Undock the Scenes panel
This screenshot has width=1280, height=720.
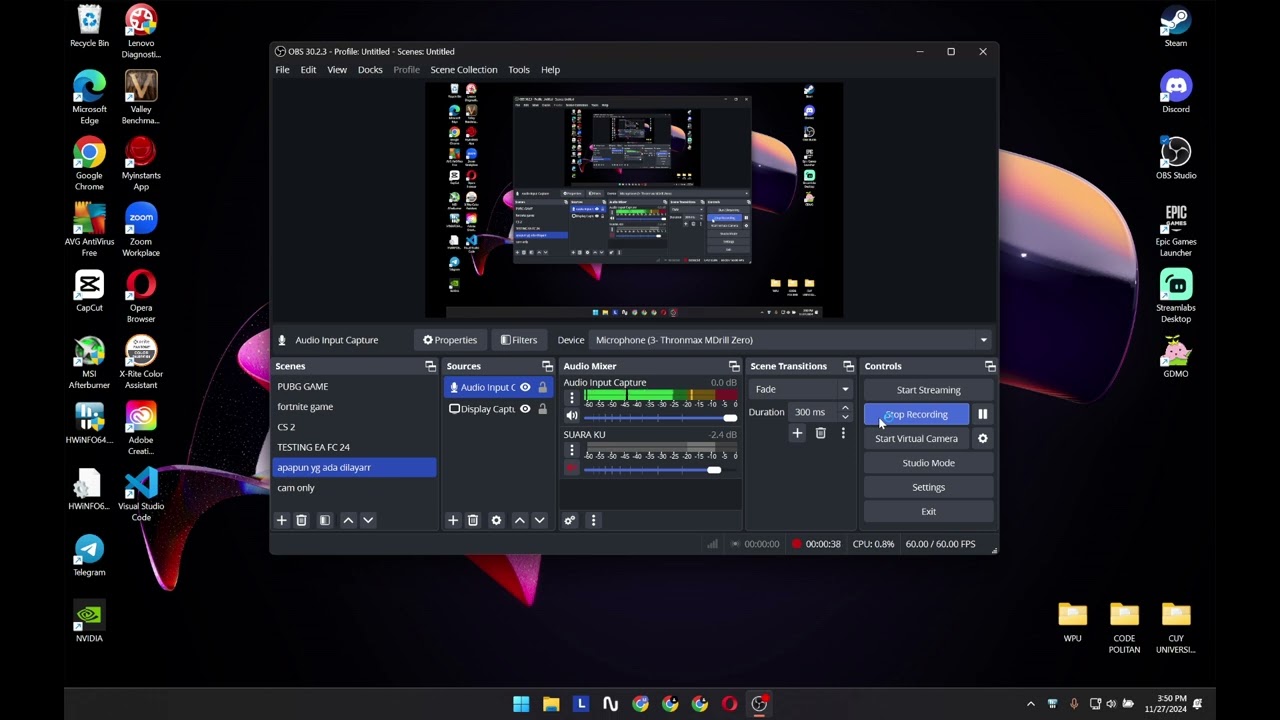430,366
